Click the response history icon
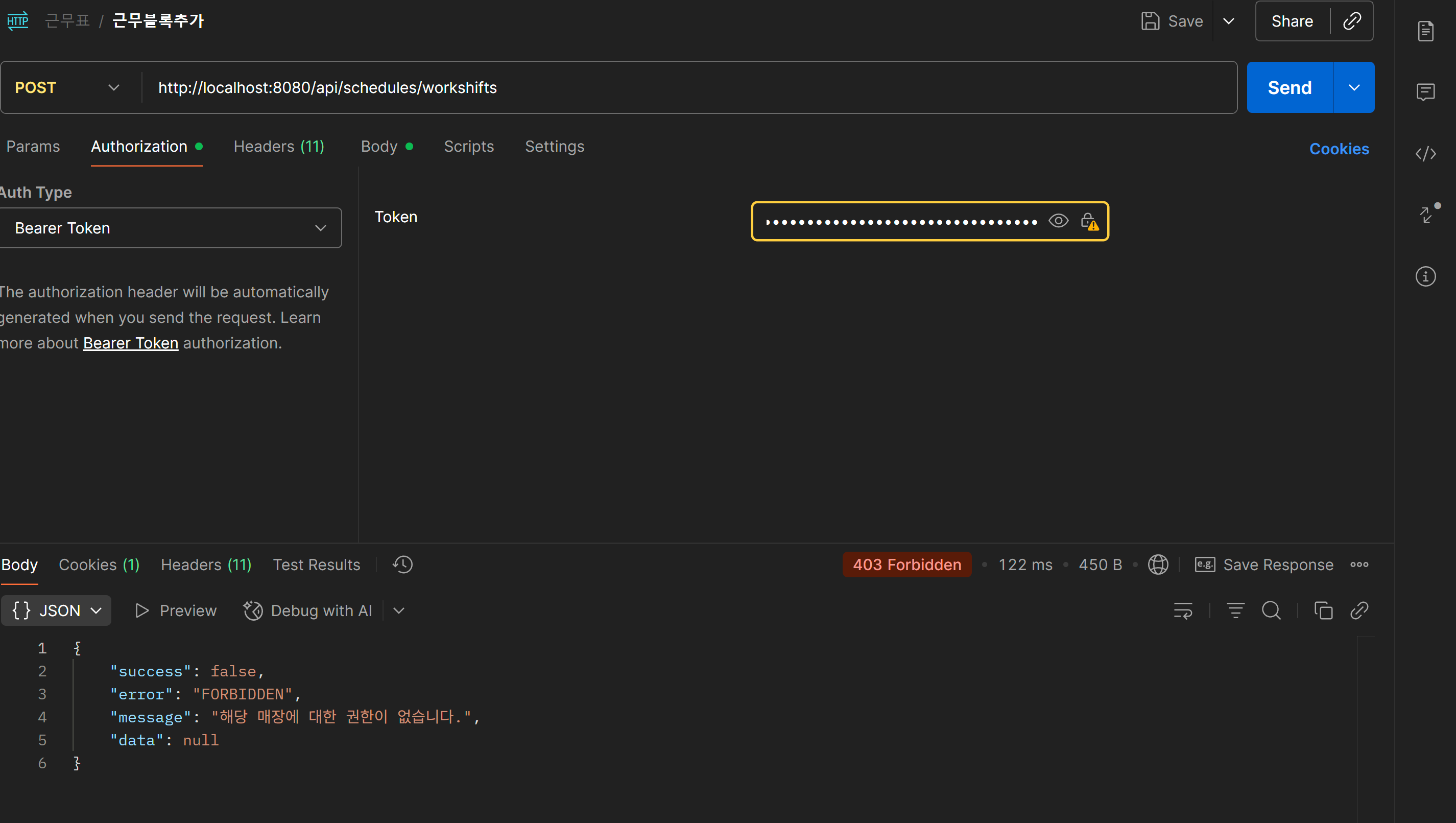This screenshot has width=1456, height=823. coord(403,564)
